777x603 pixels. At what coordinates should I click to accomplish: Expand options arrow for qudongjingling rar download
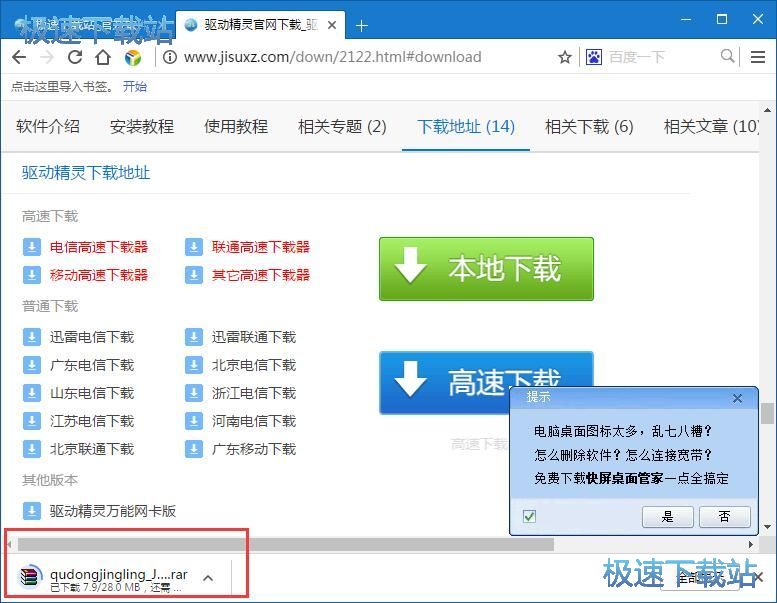point(208,578)
